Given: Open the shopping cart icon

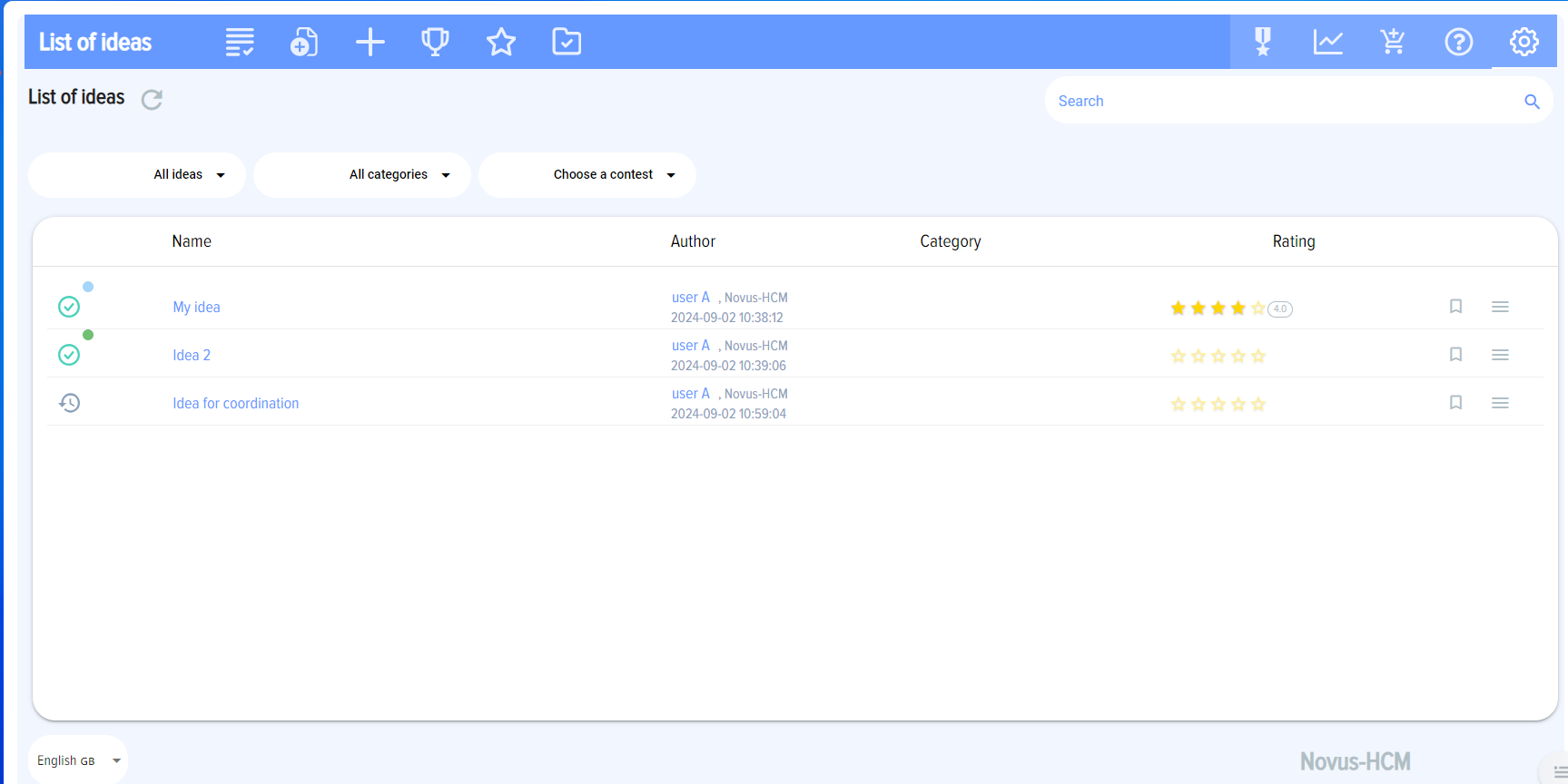Looking at the screenshot, I should click(1393, 42).
